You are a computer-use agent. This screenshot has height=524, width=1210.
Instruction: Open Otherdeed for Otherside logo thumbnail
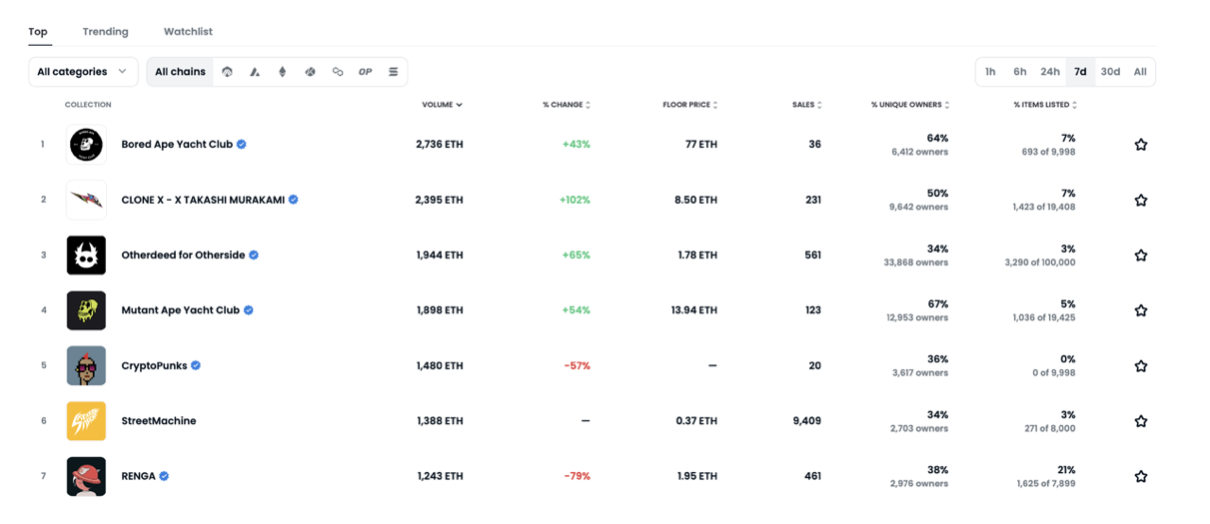point(86,255)
